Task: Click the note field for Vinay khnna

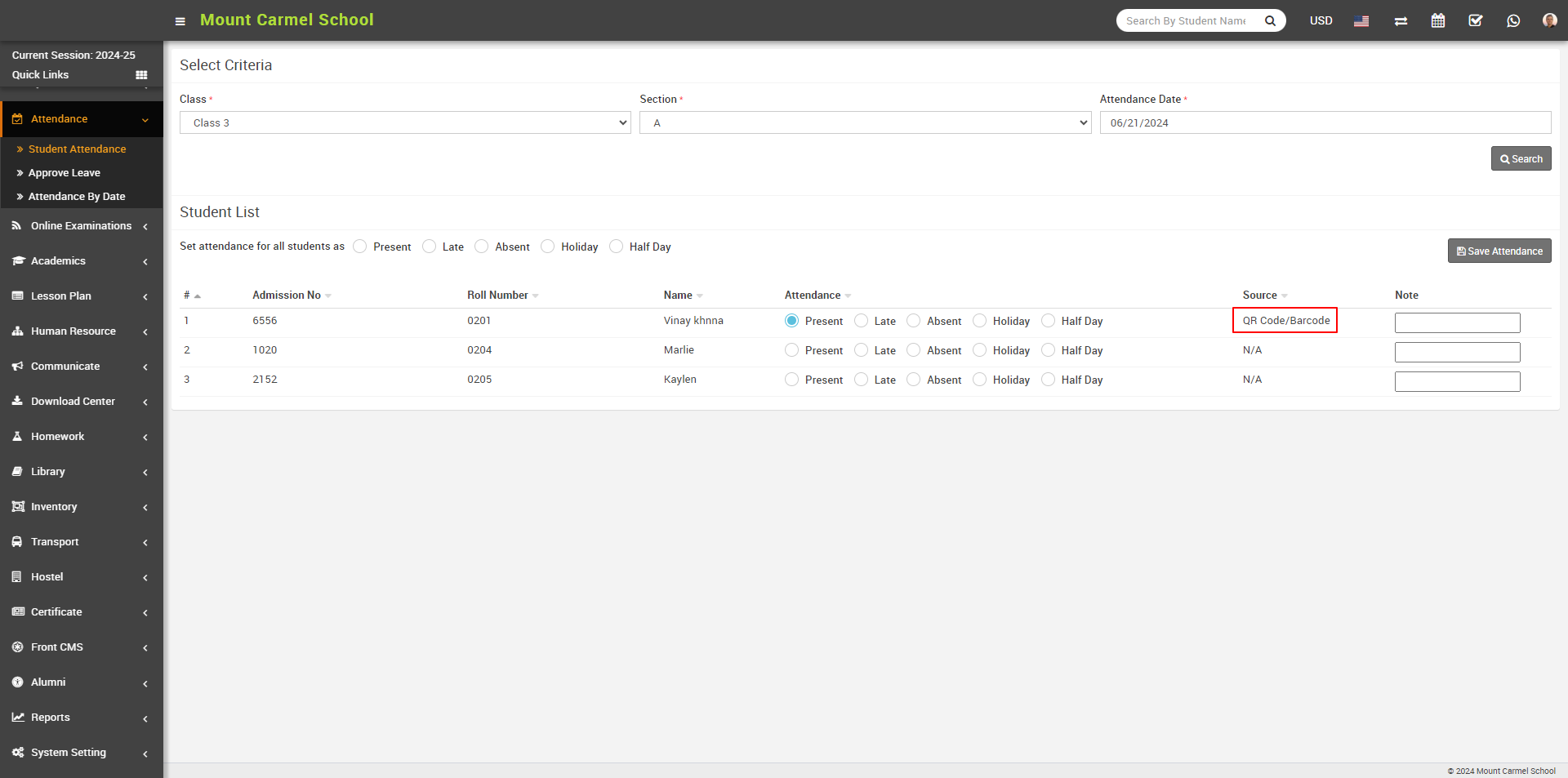Action: tap(1457, 322)
